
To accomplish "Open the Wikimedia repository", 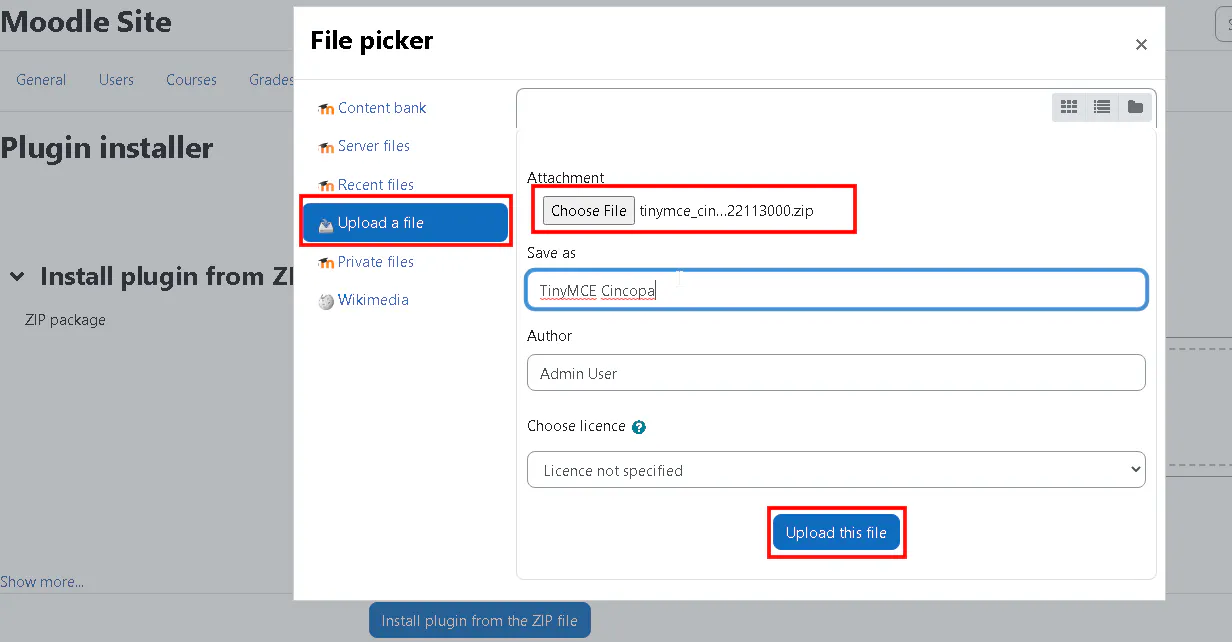I will [373, 300].
